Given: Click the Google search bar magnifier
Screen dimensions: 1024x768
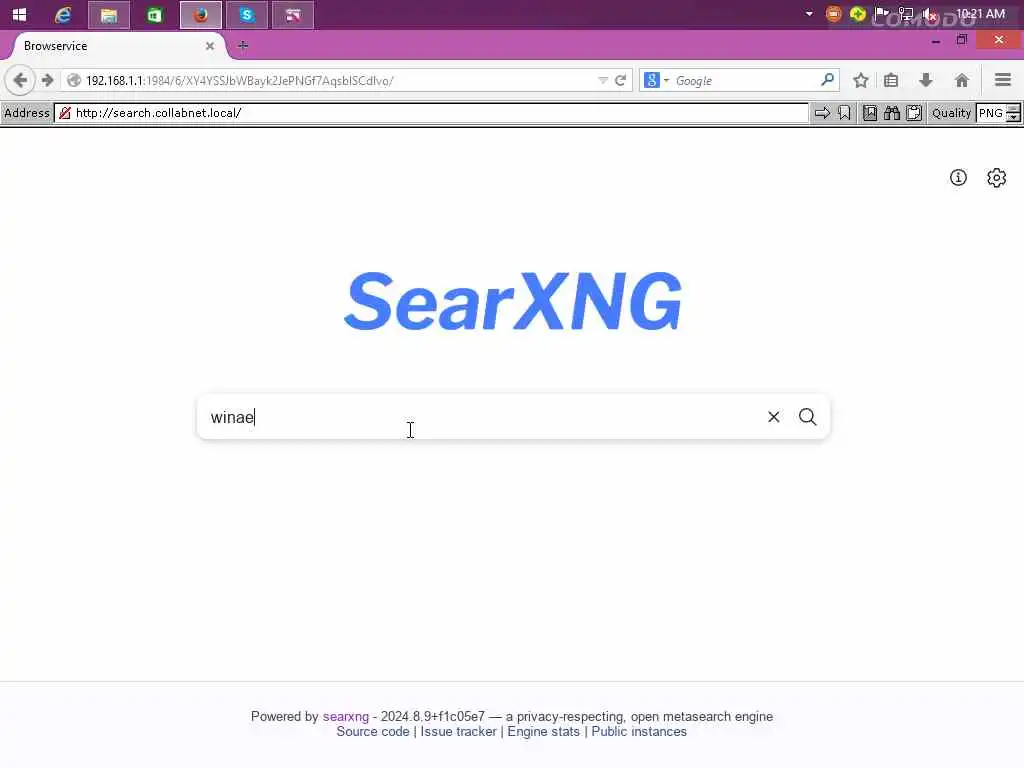Looking at the screenshot, I should 827,80.
